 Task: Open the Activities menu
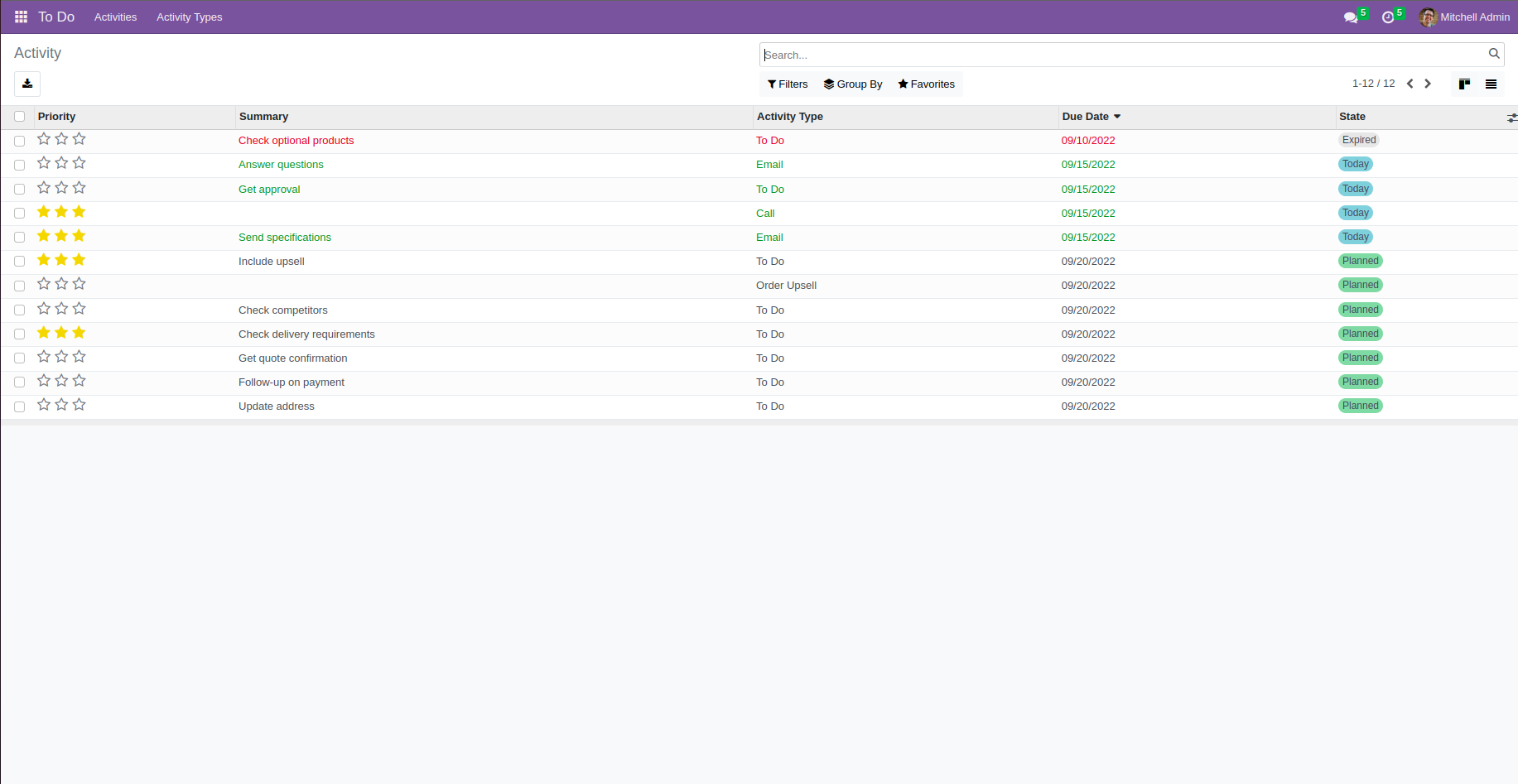115,17
